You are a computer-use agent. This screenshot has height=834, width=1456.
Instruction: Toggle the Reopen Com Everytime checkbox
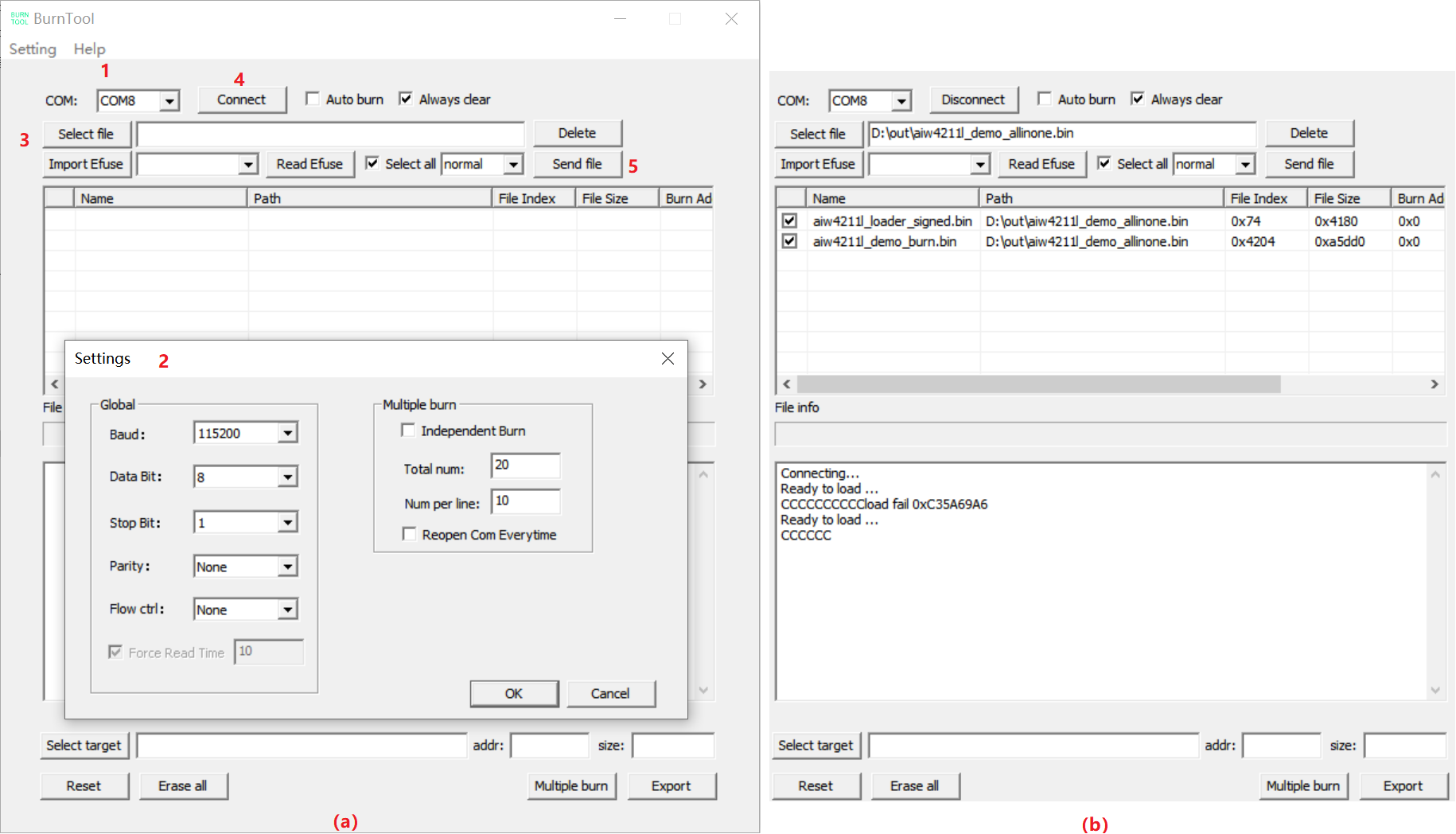[409, 534]
